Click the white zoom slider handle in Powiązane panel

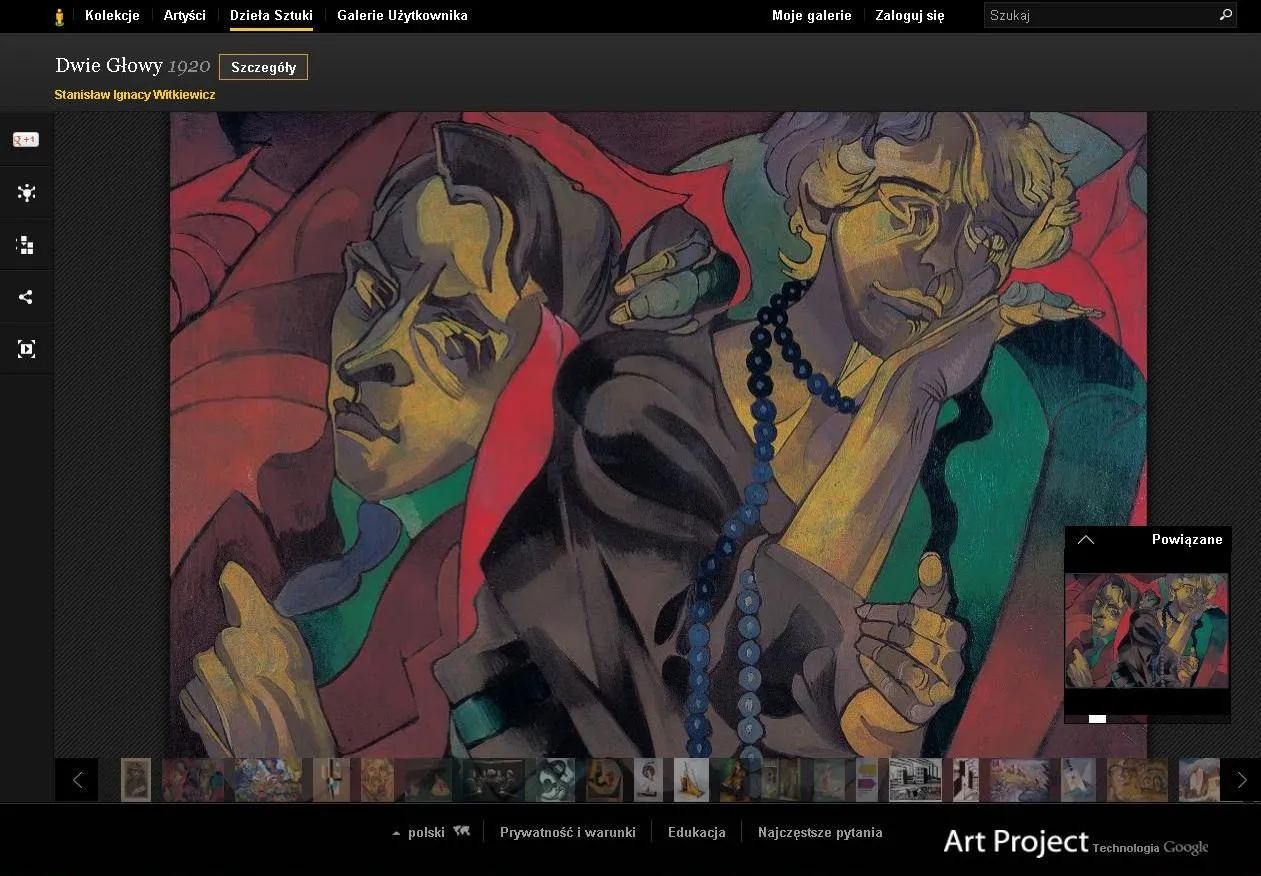point(1097,719)
